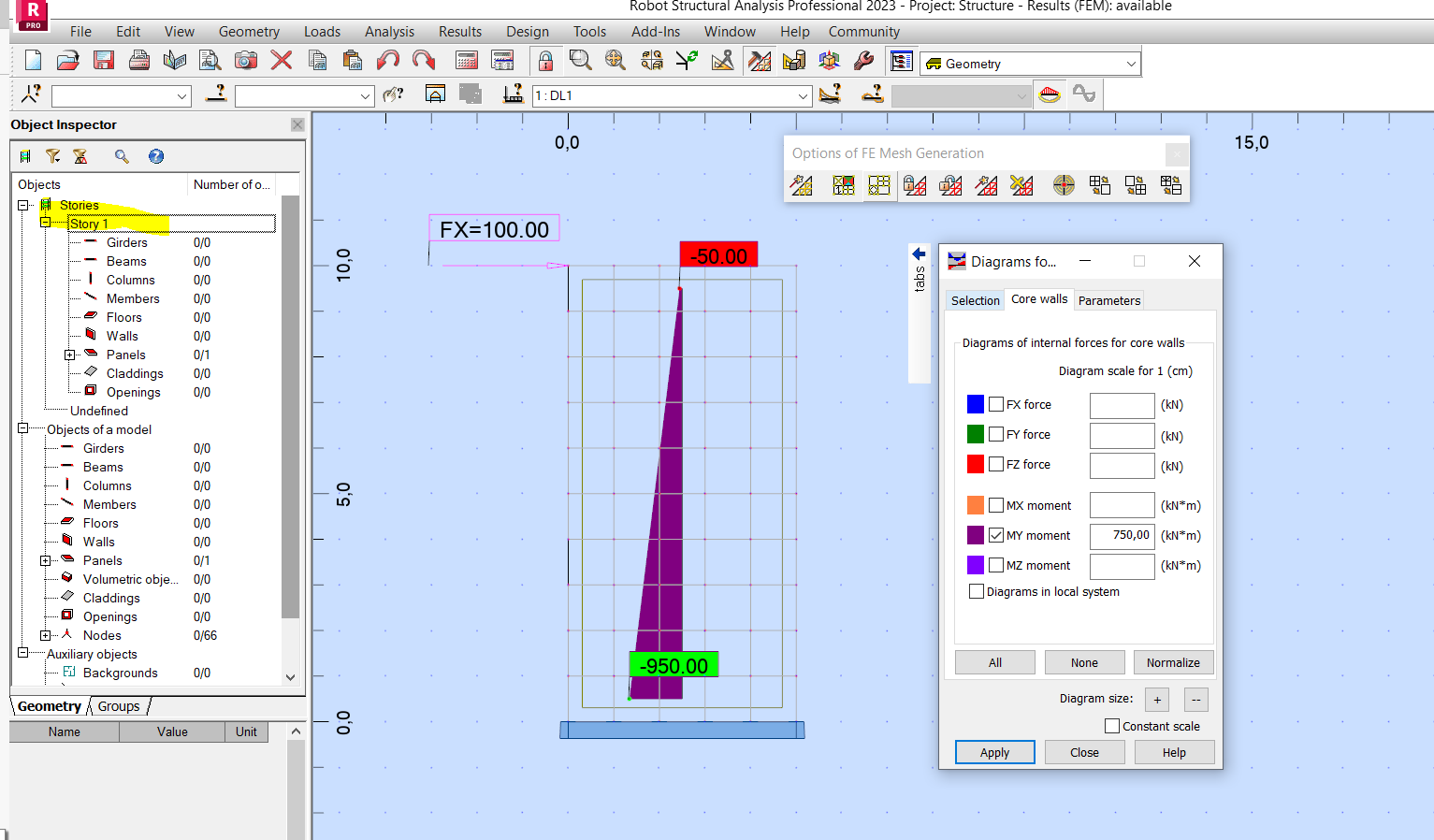Click the lock icon in the main toolbar
This screenshot has height=840, width=1434.
[x=545, y=60]
